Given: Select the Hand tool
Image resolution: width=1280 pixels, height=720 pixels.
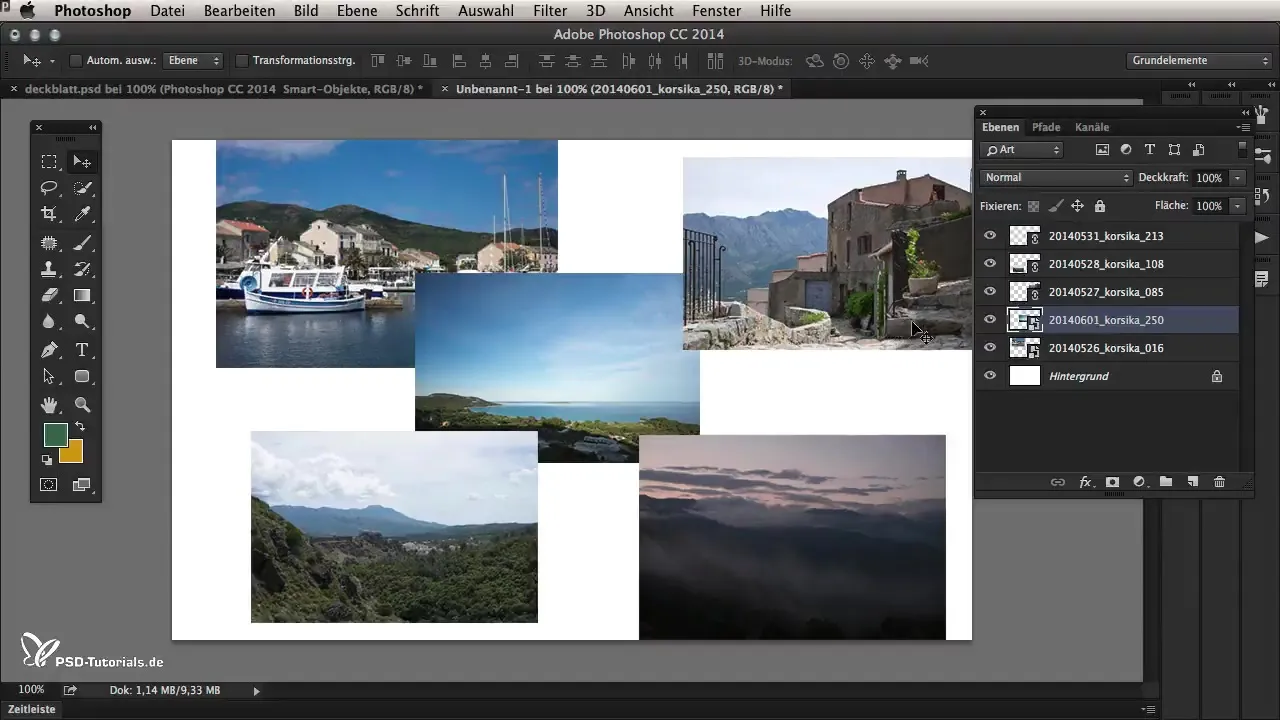Looking at the screenshot, I should click(x=48, y=405).
